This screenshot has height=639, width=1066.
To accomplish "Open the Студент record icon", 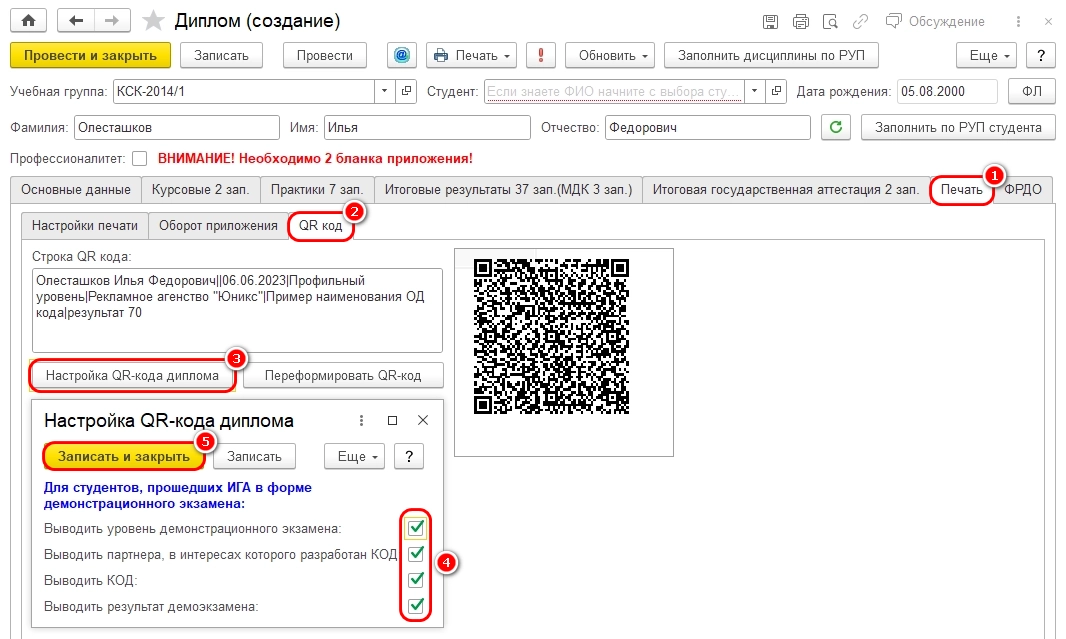I will pos(776,91).
